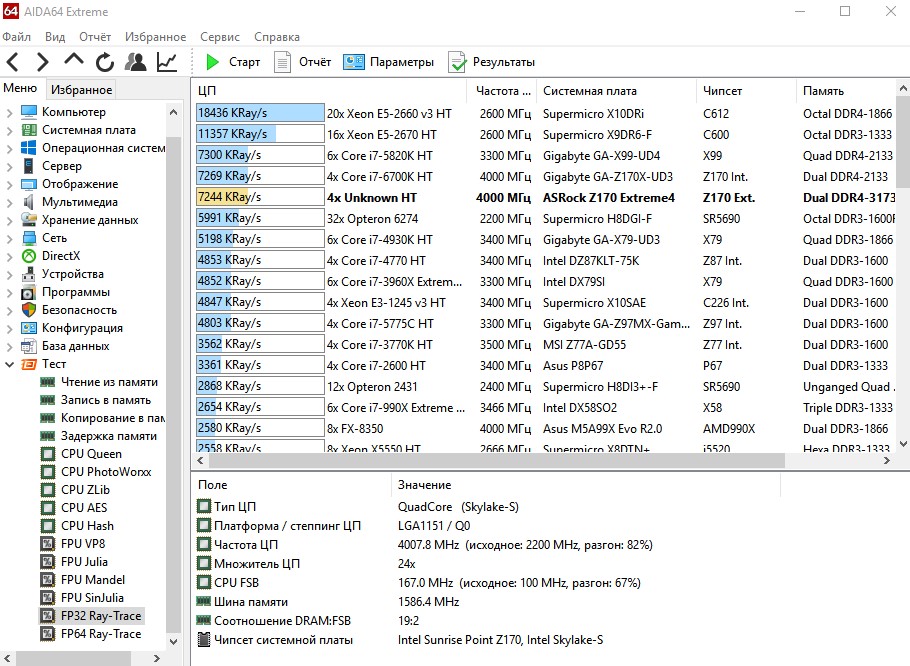Expand the Хранение данных tree node
The image size is (910, 666).
pos(9,220)
